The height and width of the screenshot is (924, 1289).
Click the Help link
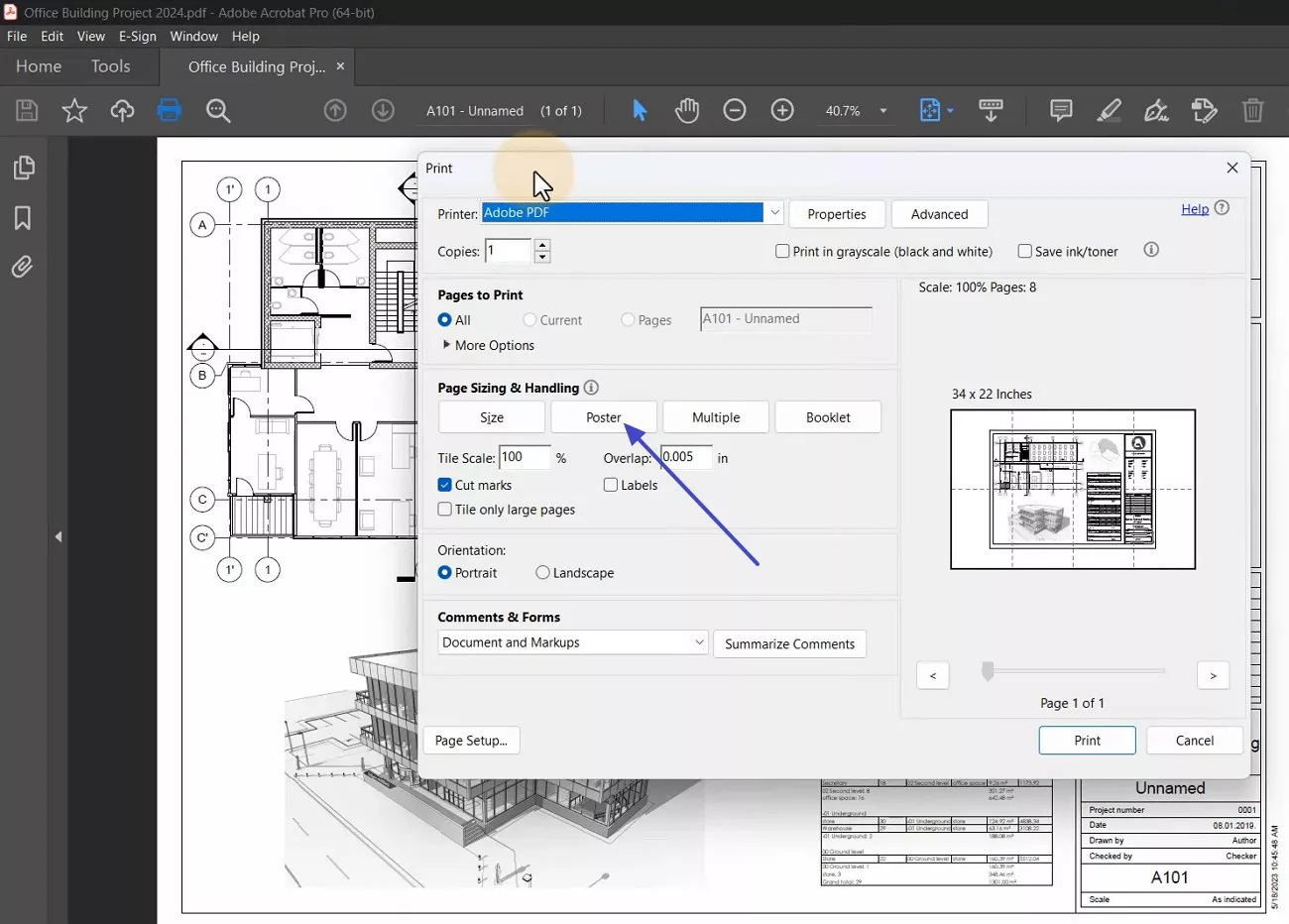pyautogui.click(x=1194, y=208)
